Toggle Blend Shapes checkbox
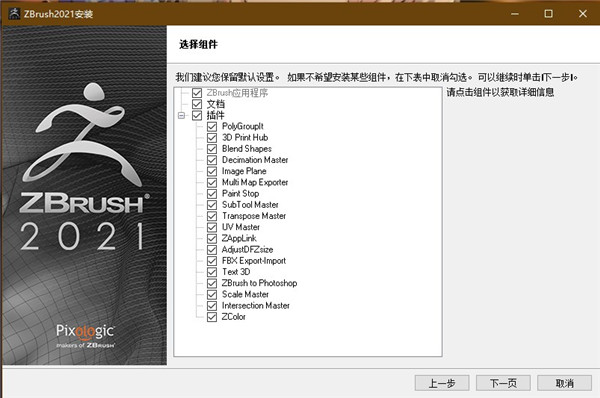The image size is (600, 398). click(x=212, y=149)
